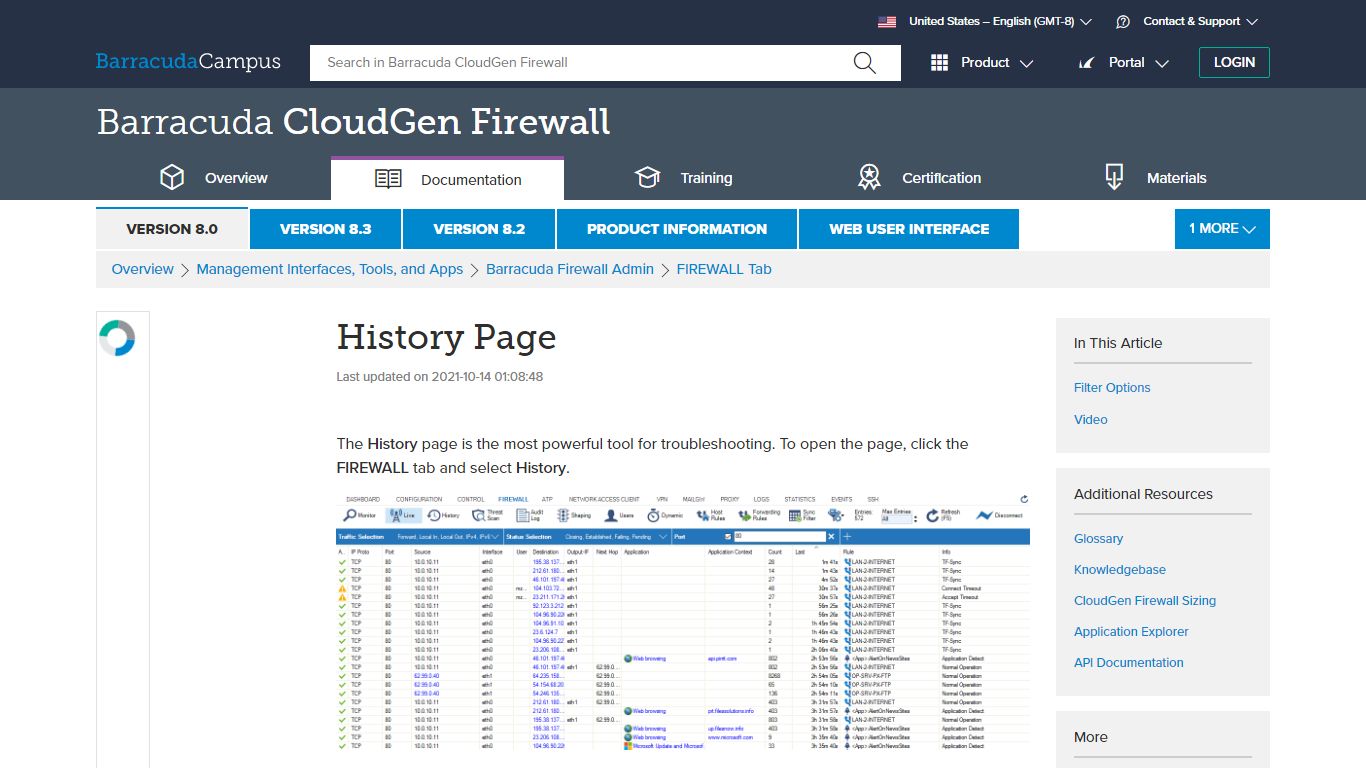Select the Documentation tab
The image size is (1366, 768).
(x=447, y=179)
